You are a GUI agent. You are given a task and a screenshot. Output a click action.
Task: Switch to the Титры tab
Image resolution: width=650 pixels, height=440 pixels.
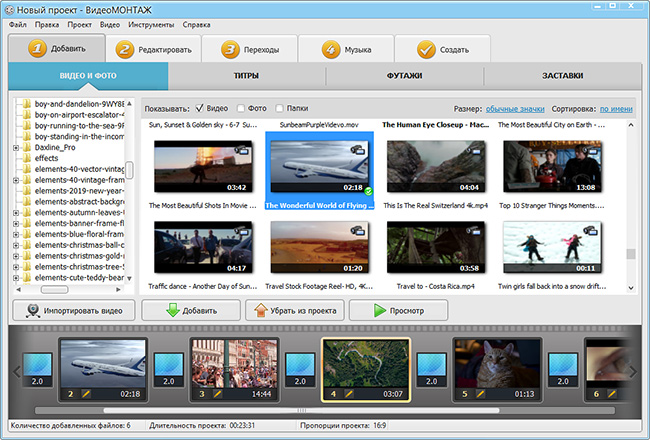247,76
